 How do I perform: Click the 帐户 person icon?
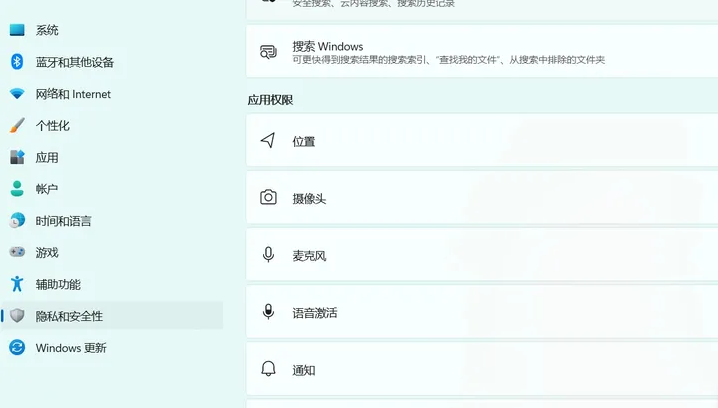point(17,189)
